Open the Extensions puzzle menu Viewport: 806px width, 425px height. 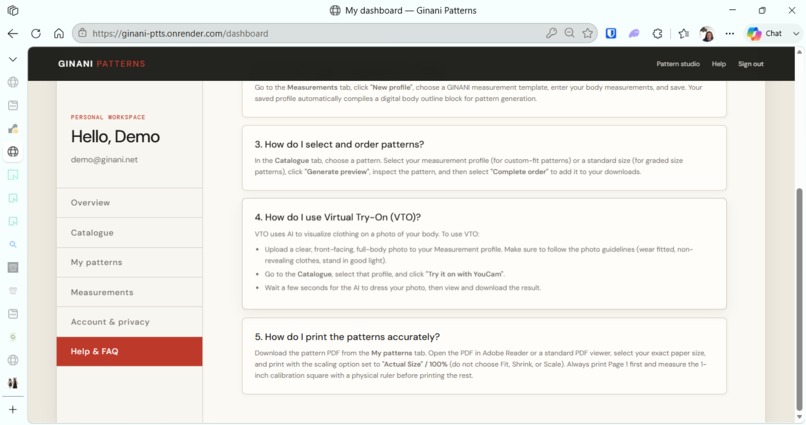tap(657, 33)
